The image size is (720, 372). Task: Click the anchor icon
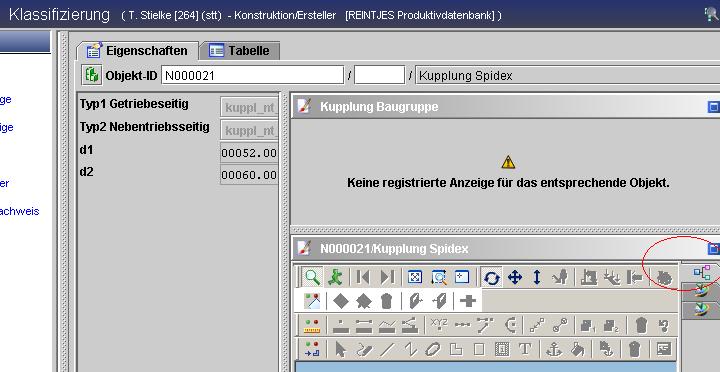pyautogui.click(x=554, y=349)
